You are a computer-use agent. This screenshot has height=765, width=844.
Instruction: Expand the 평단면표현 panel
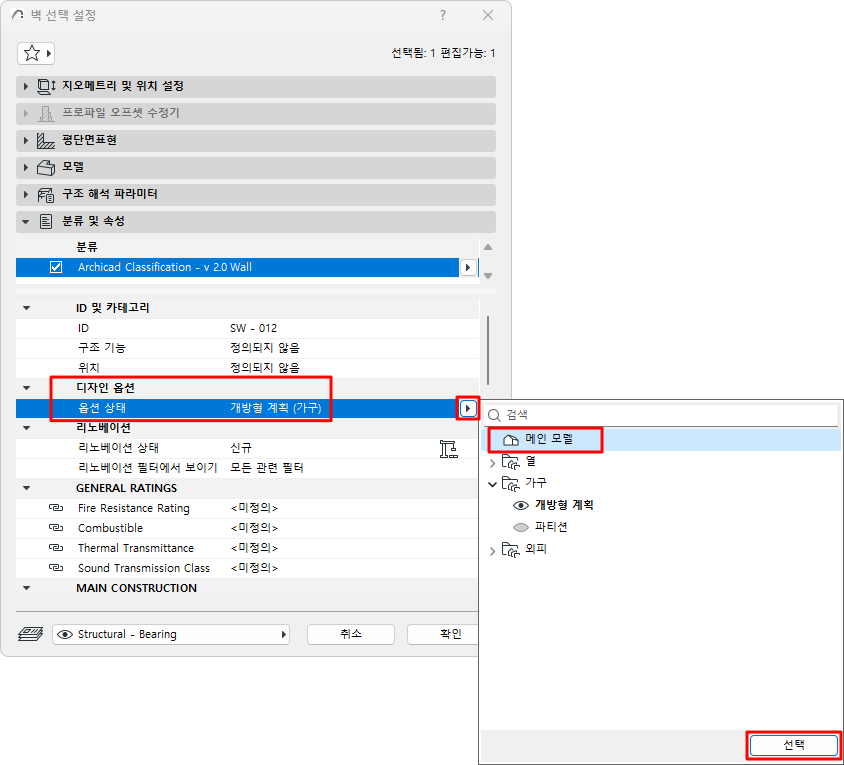pyautogui.click(x=25, y=141)
